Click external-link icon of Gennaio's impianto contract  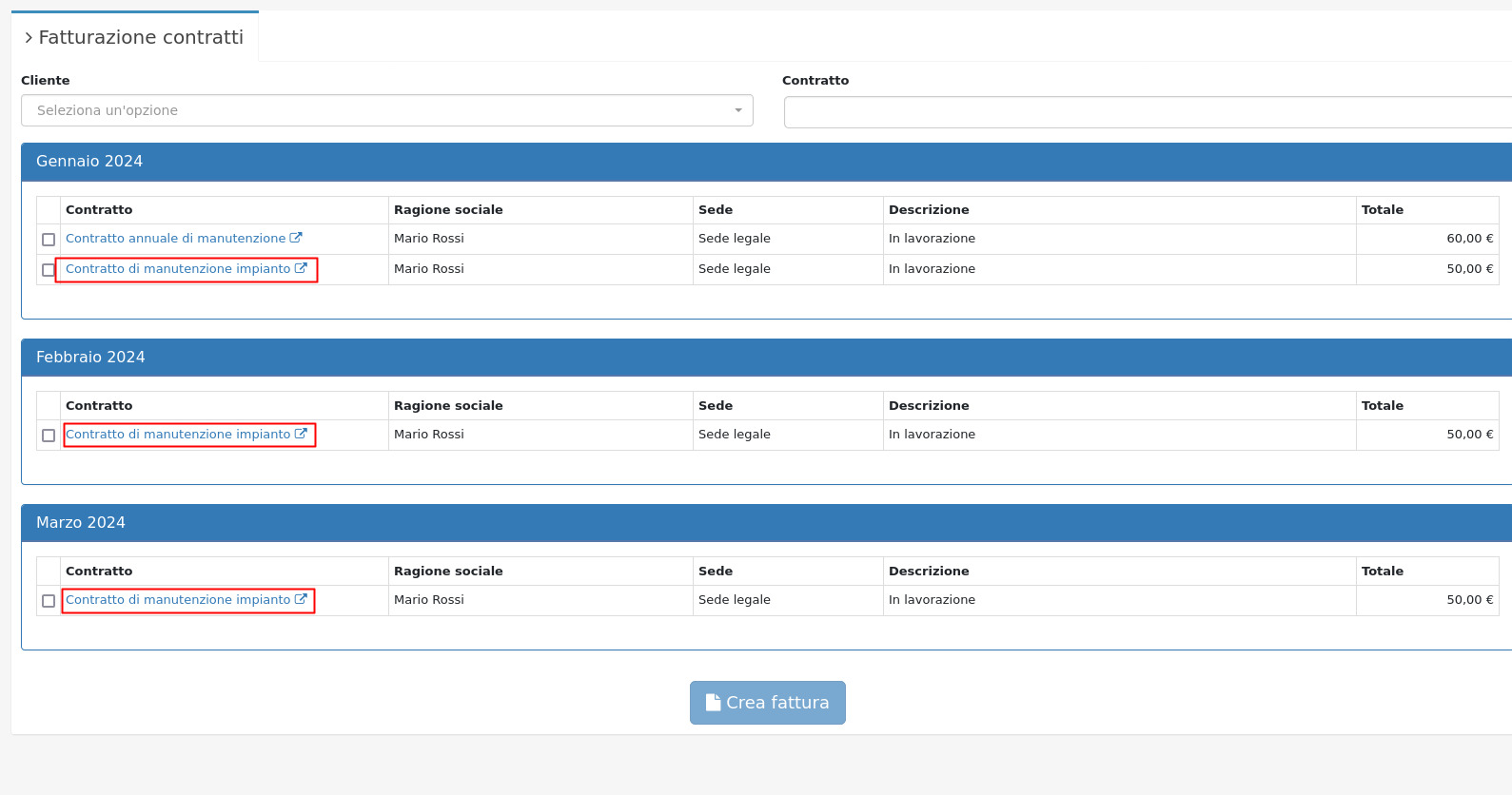coord(301,269)
